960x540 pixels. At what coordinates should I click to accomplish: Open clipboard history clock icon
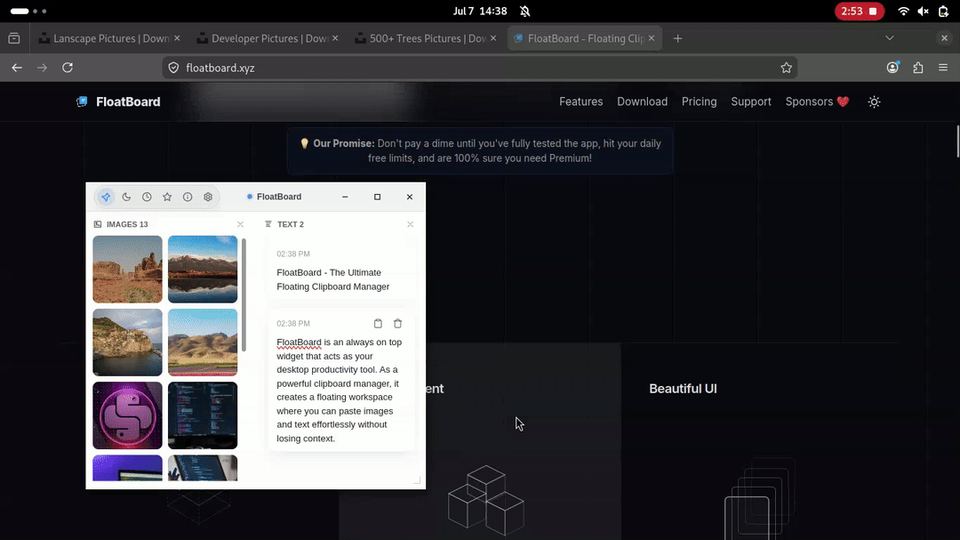click(147, 197)
